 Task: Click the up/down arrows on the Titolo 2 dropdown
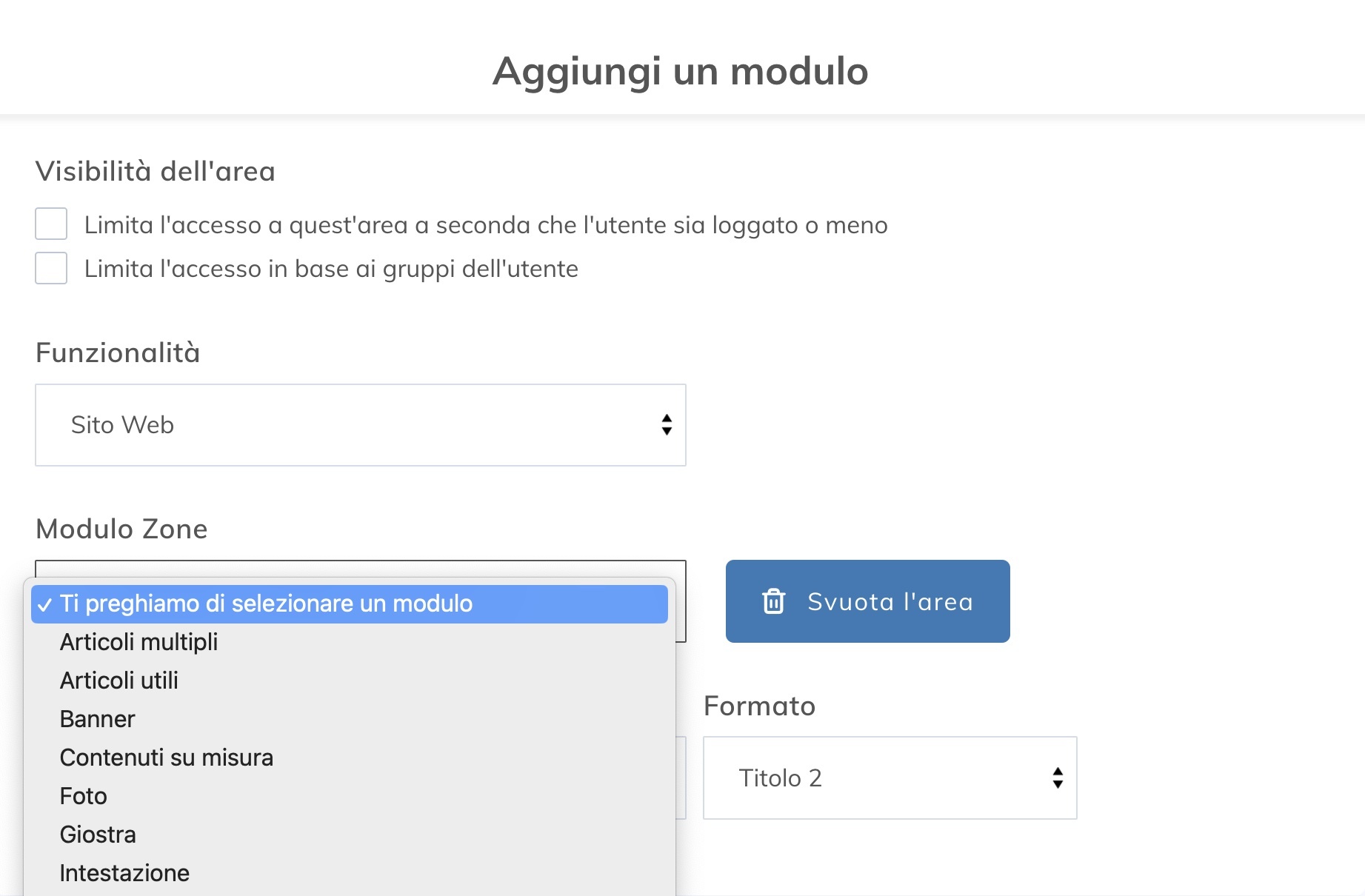[1058, 778]
